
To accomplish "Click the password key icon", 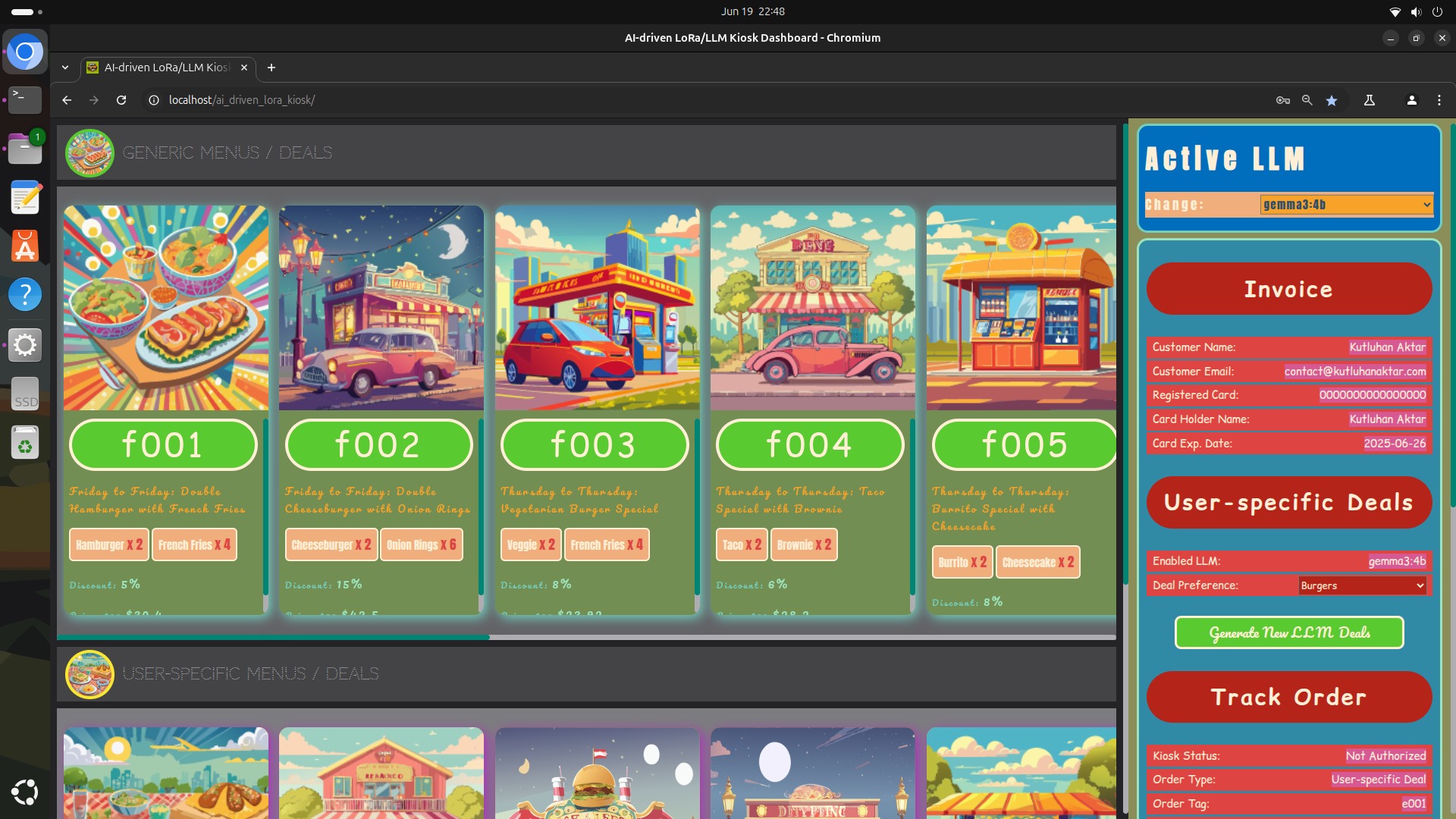I will pos(1283,100).
